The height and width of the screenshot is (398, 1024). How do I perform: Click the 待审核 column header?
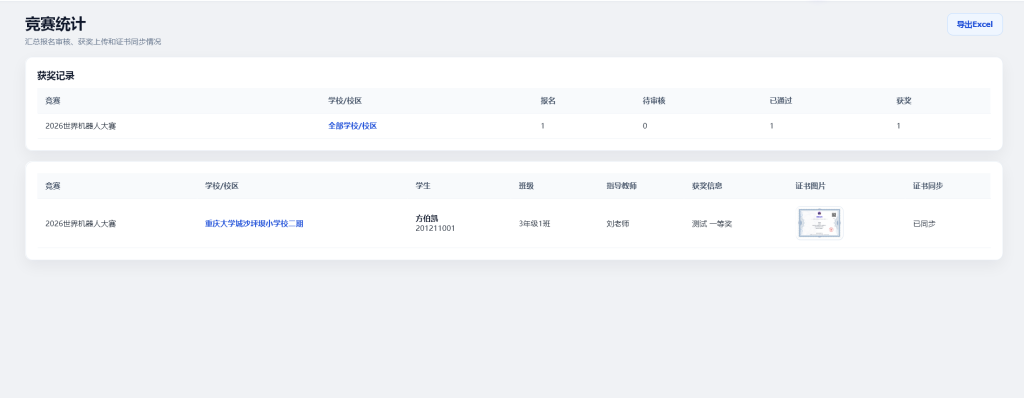pyautogui.click(x=654, y=101)
